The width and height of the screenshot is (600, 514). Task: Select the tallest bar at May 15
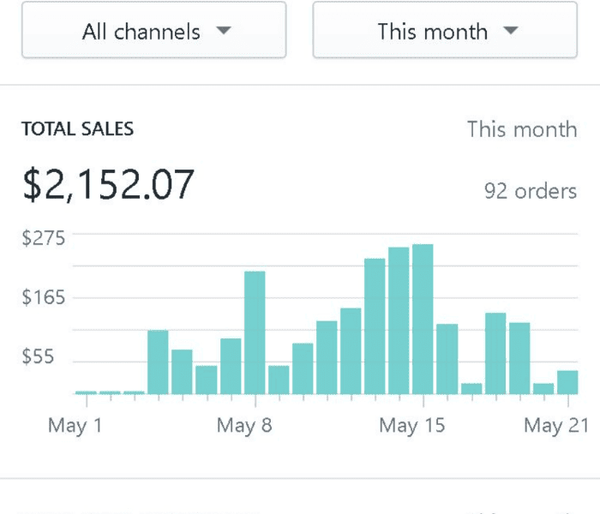(422, 319)
